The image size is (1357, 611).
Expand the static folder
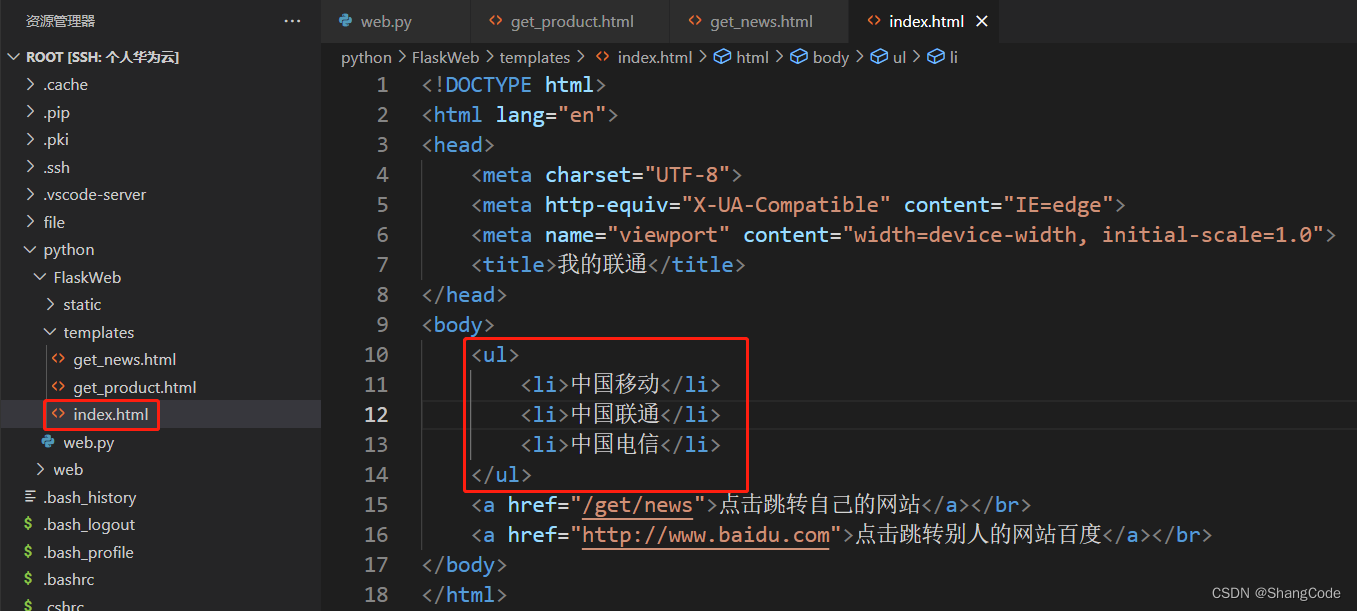50,304
